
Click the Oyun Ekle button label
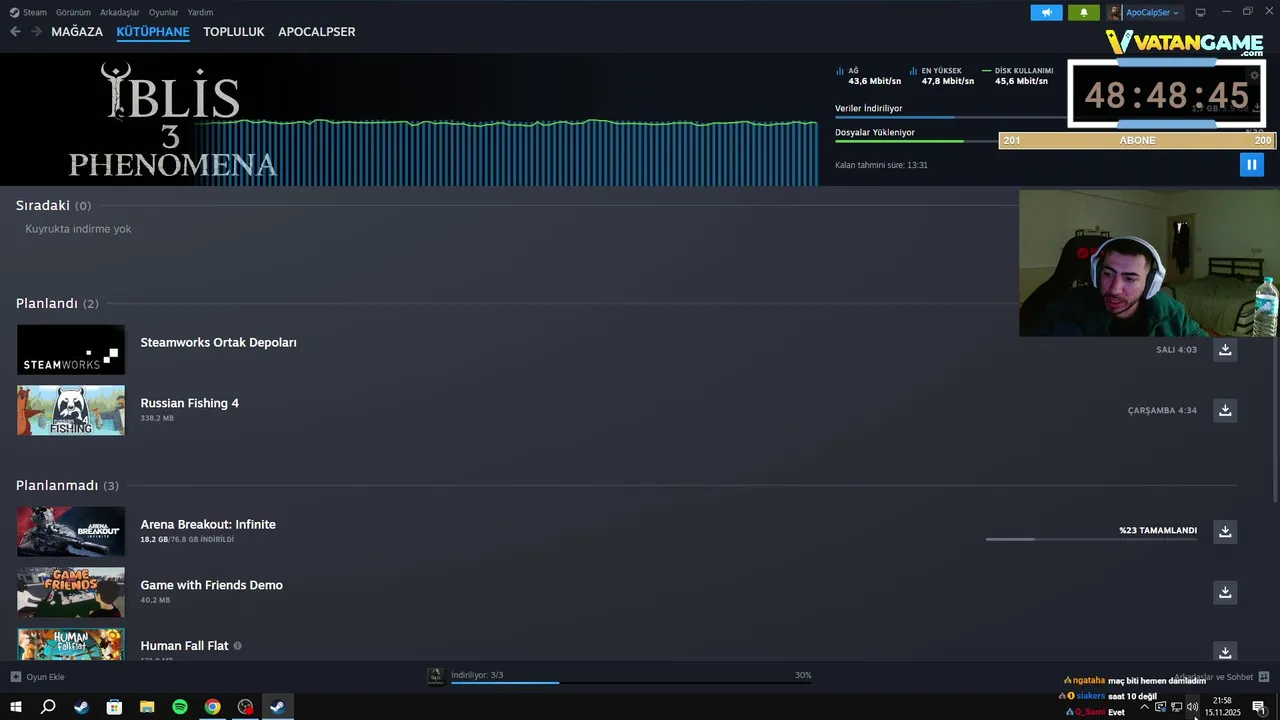(45, 677)
